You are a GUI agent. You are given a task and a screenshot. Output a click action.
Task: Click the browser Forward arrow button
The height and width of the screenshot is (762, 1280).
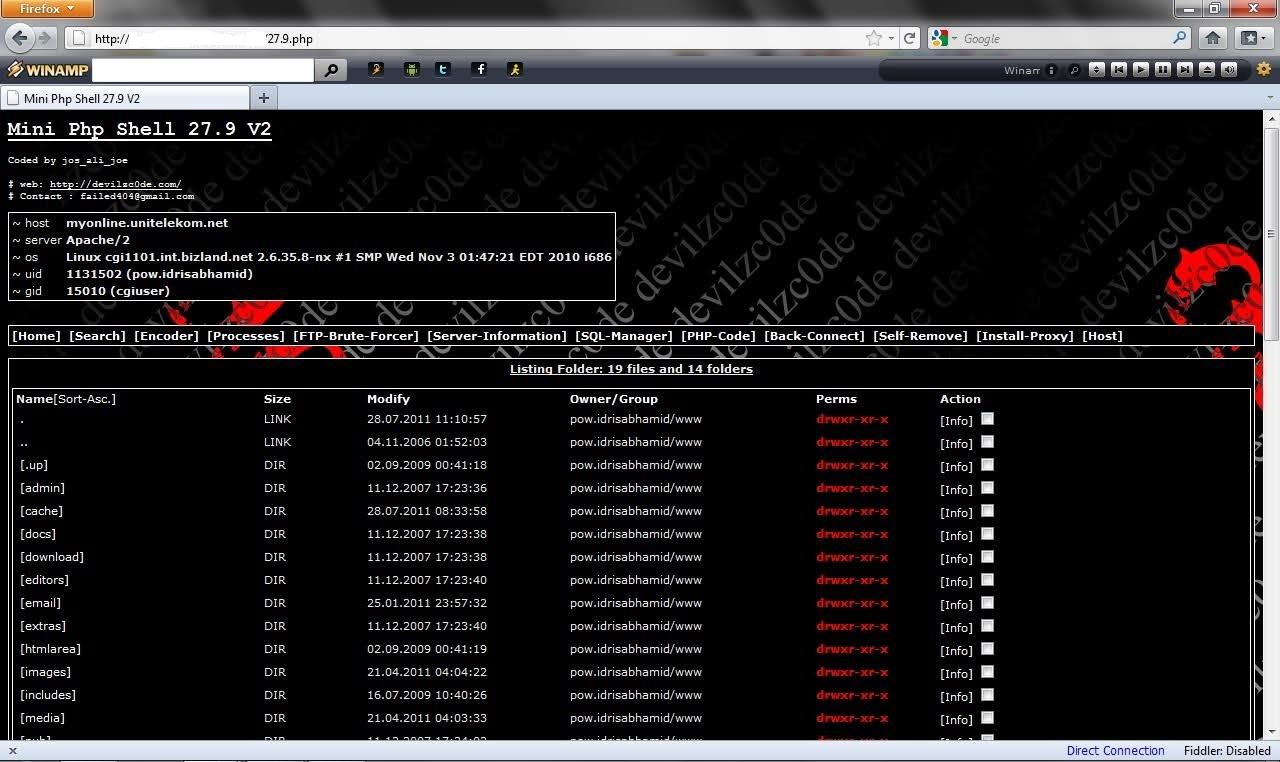click(45, 38)
